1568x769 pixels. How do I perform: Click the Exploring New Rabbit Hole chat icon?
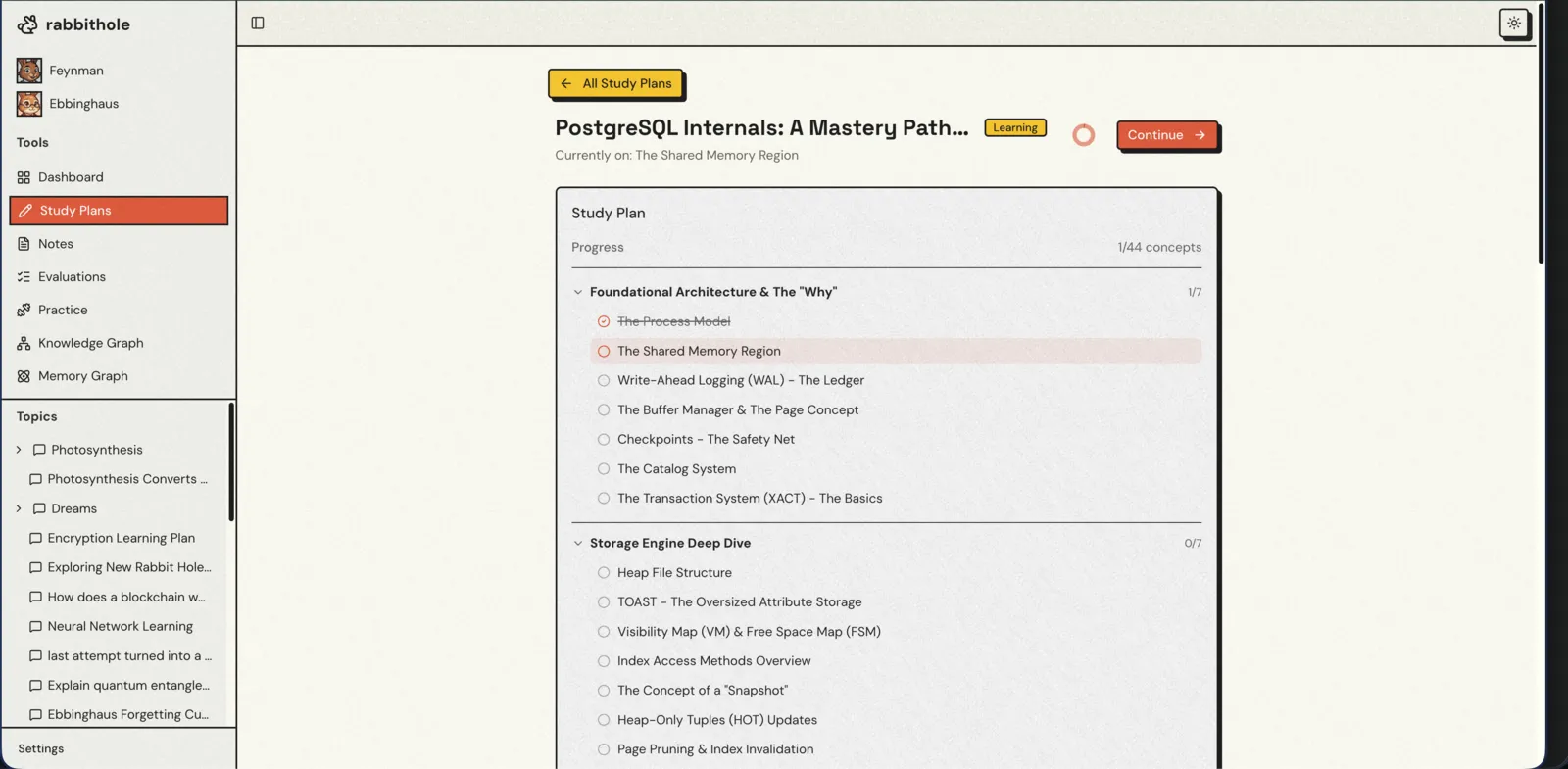35,567
